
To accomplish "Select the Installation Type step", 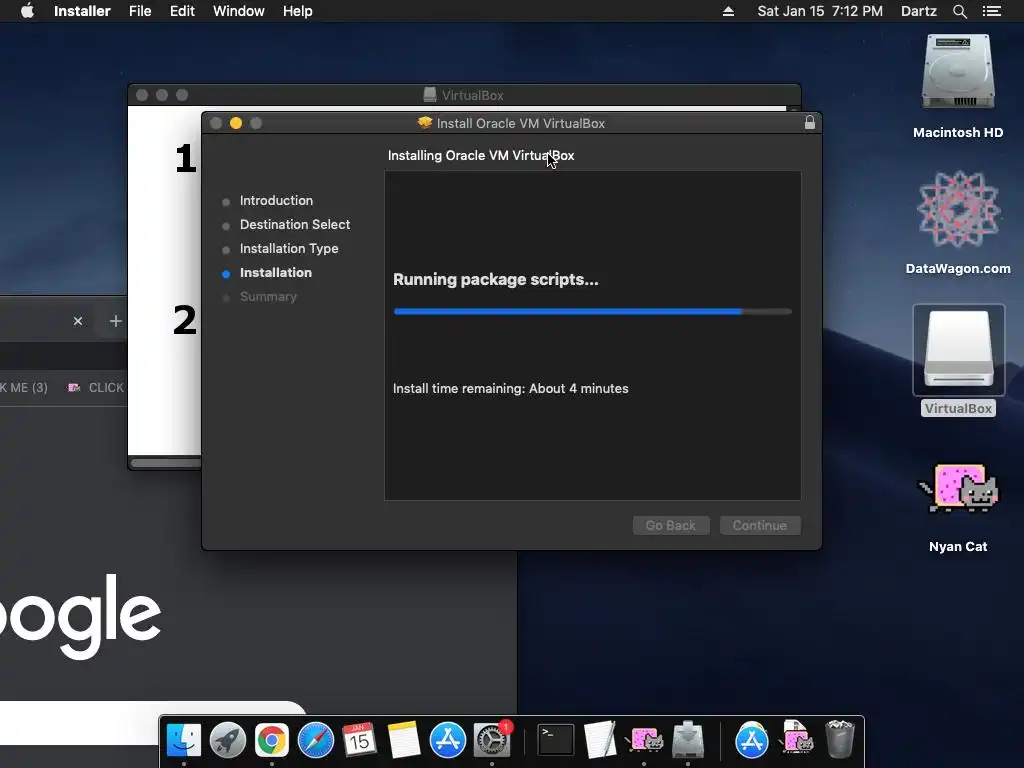I will [x=289, y=249].
